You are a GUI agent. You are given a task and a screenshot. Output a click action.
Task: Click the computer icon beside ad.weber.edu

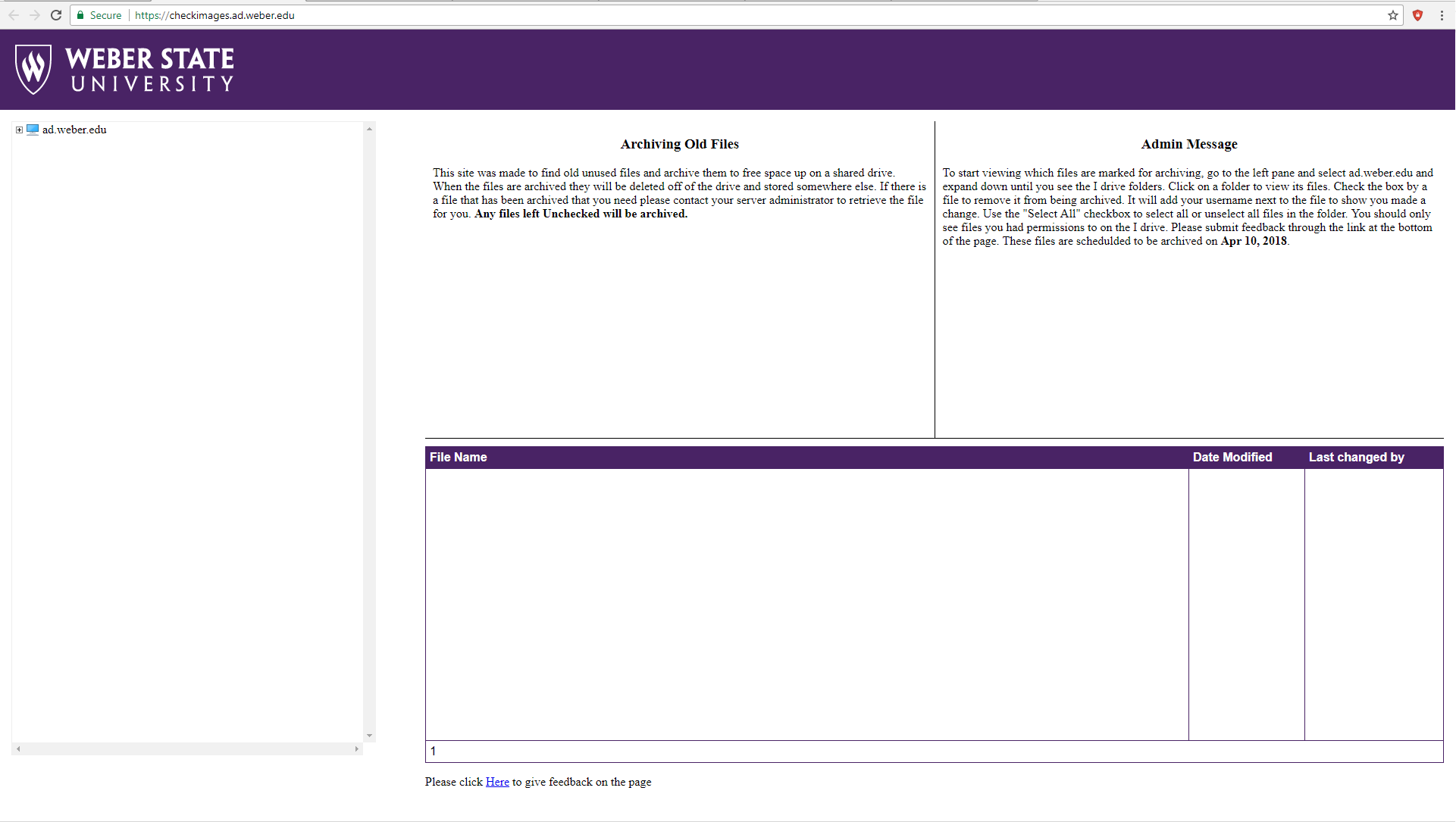(x=33, y=130)
